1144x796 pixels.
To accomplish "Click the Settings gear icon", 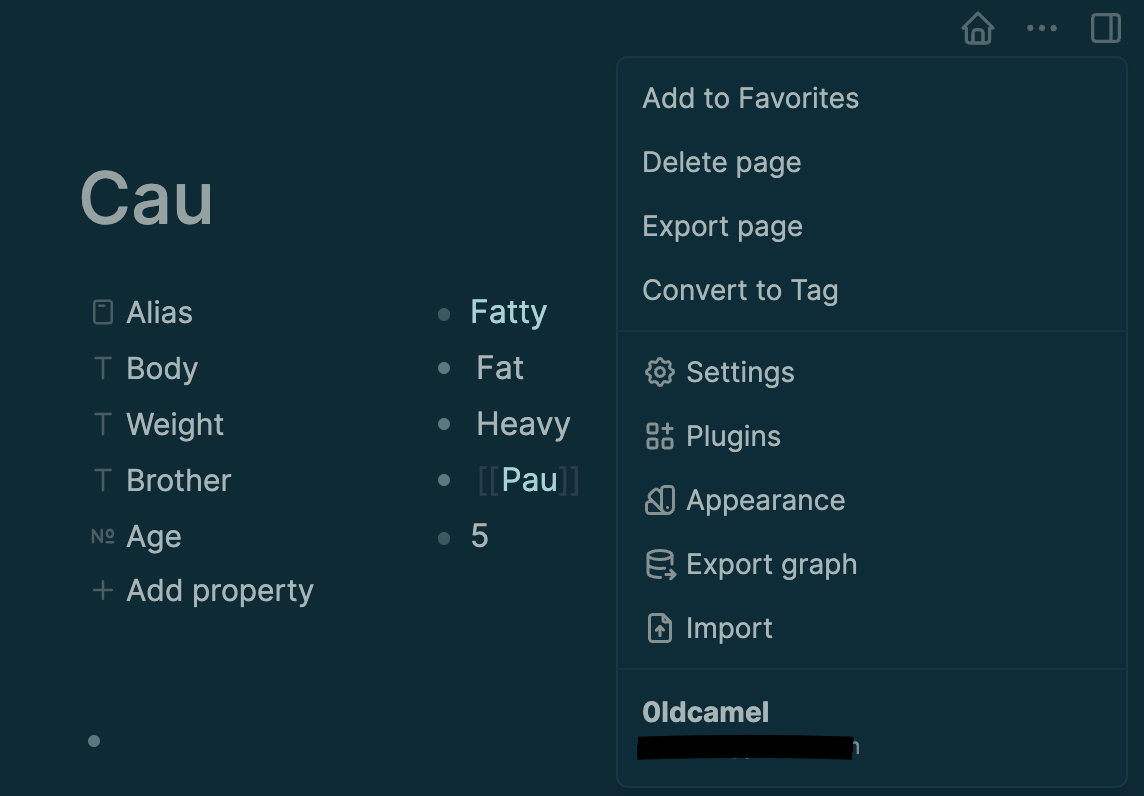I will tap(660, 373).
